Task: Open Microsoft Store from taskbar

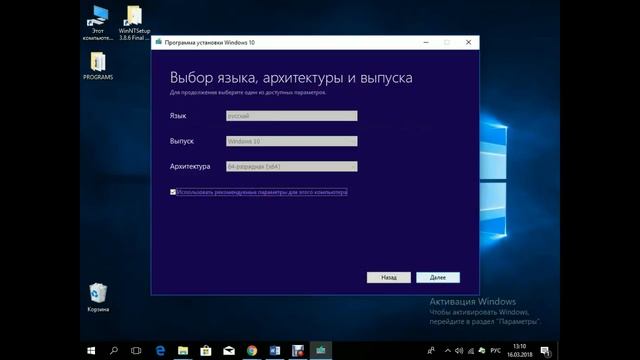Action: point(206,351)
